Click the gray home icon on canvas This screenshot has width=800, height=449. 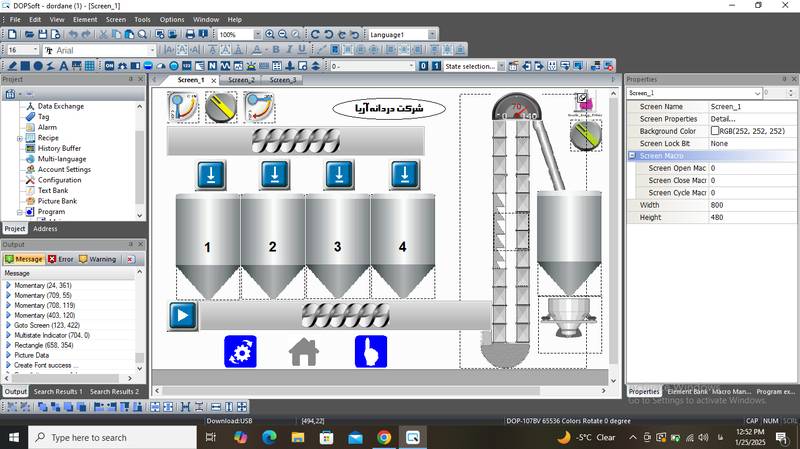[x=304, y=351]
